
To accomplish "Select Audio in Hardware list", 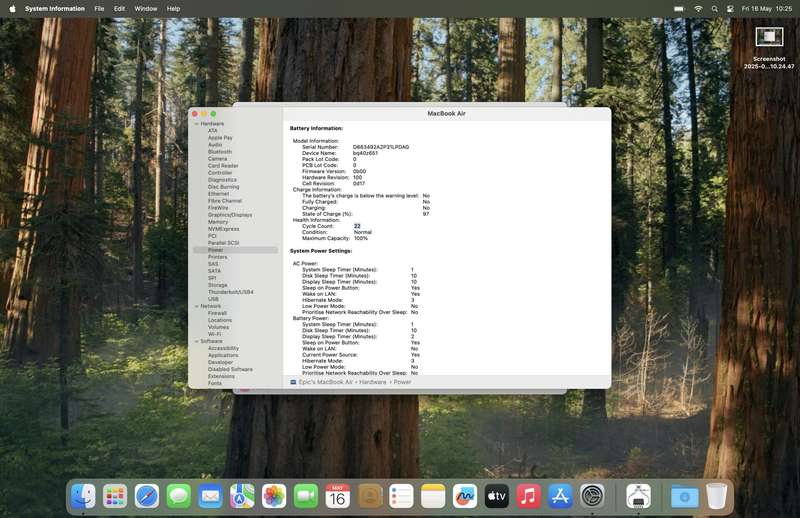I will click(x=215, y=145).
